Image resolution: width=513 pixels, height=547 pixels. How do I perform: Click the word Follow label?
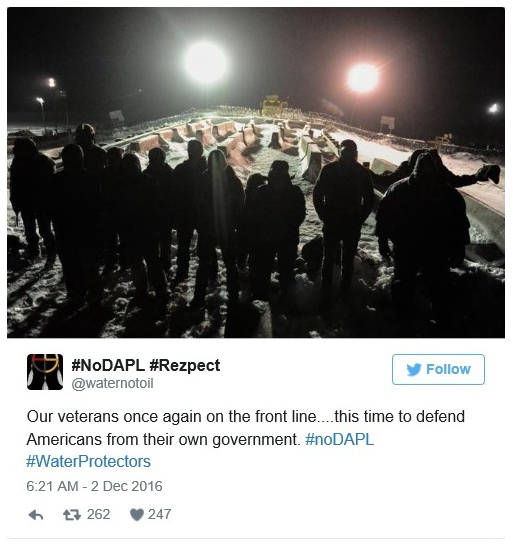(448, 369)
